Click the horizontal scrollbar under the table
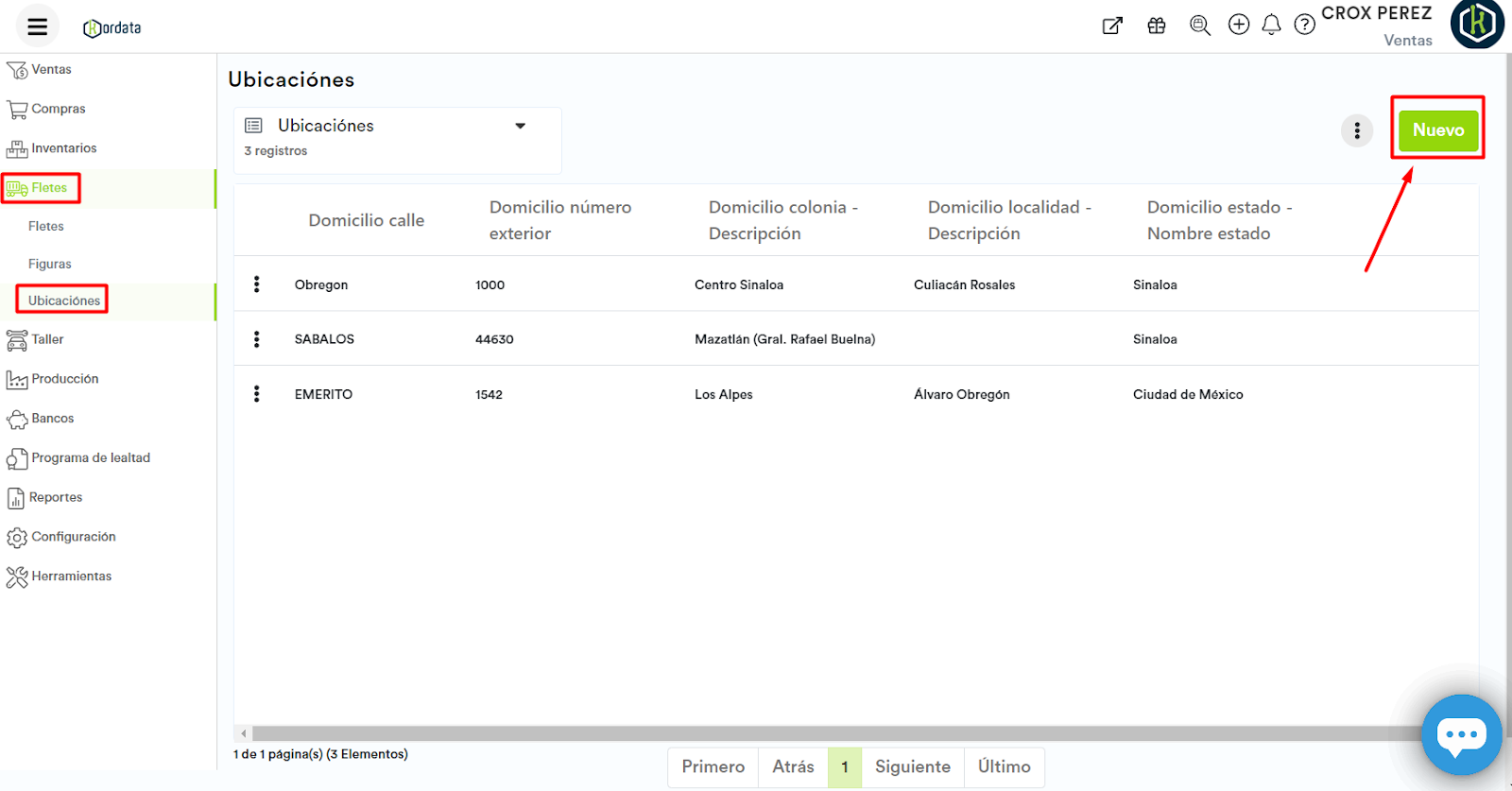This screenshot has height=791, width=1512. pos(832,733)
